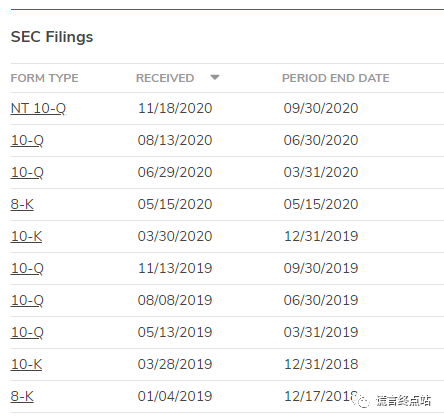This screenshot has width=444, height=420.
Task: Open the NT 10-Q filing link
Action: point(38,108)
